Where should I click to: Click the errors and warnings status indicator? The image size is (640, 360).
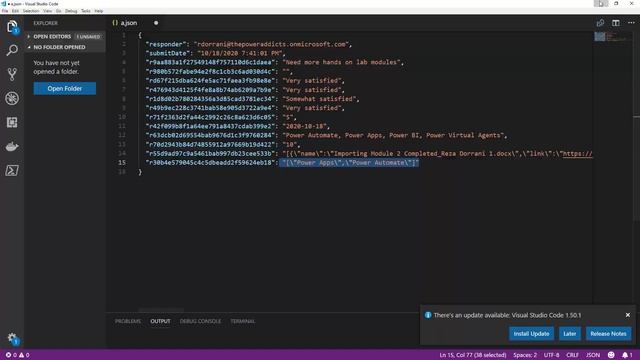(x=17, y=355)
